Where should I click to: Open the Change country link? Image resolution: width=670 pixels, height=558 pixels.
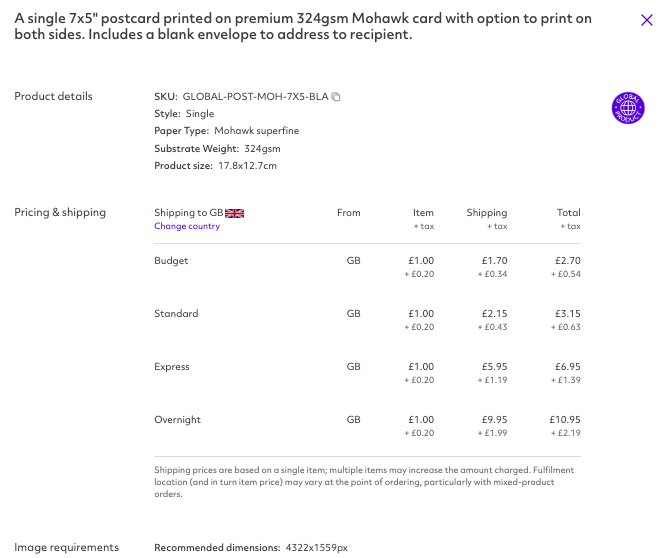click(187, 226)
